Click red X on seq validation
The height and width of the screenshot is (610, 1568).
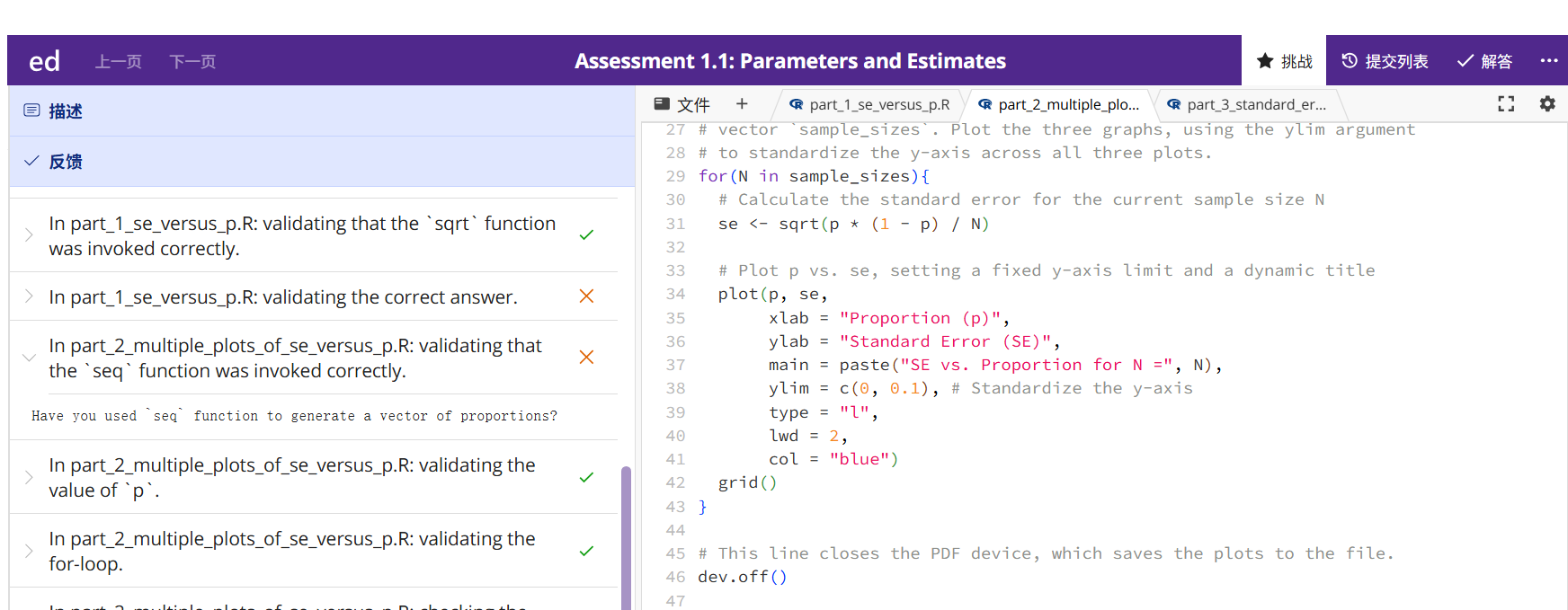tap(586, 357)
